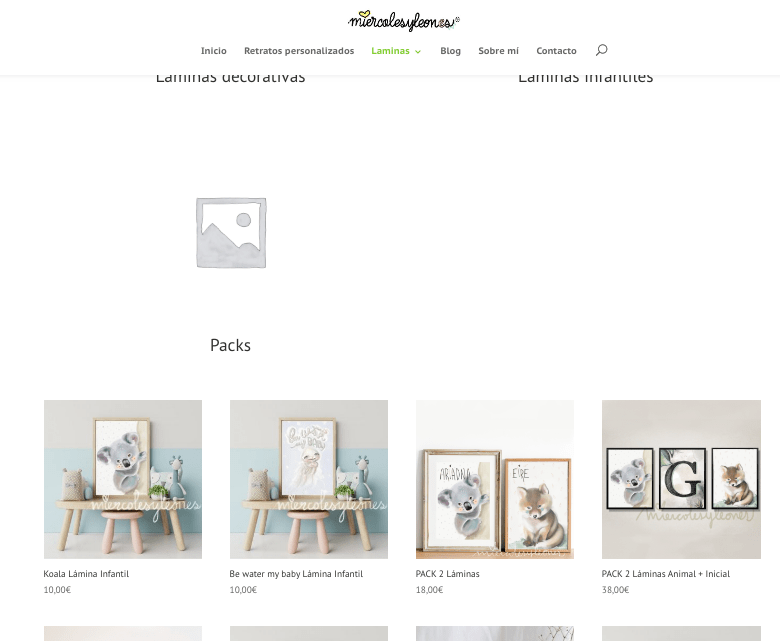The image size is (780, 641).
Task: Open the Blog menu item
Action: (450, 51)
